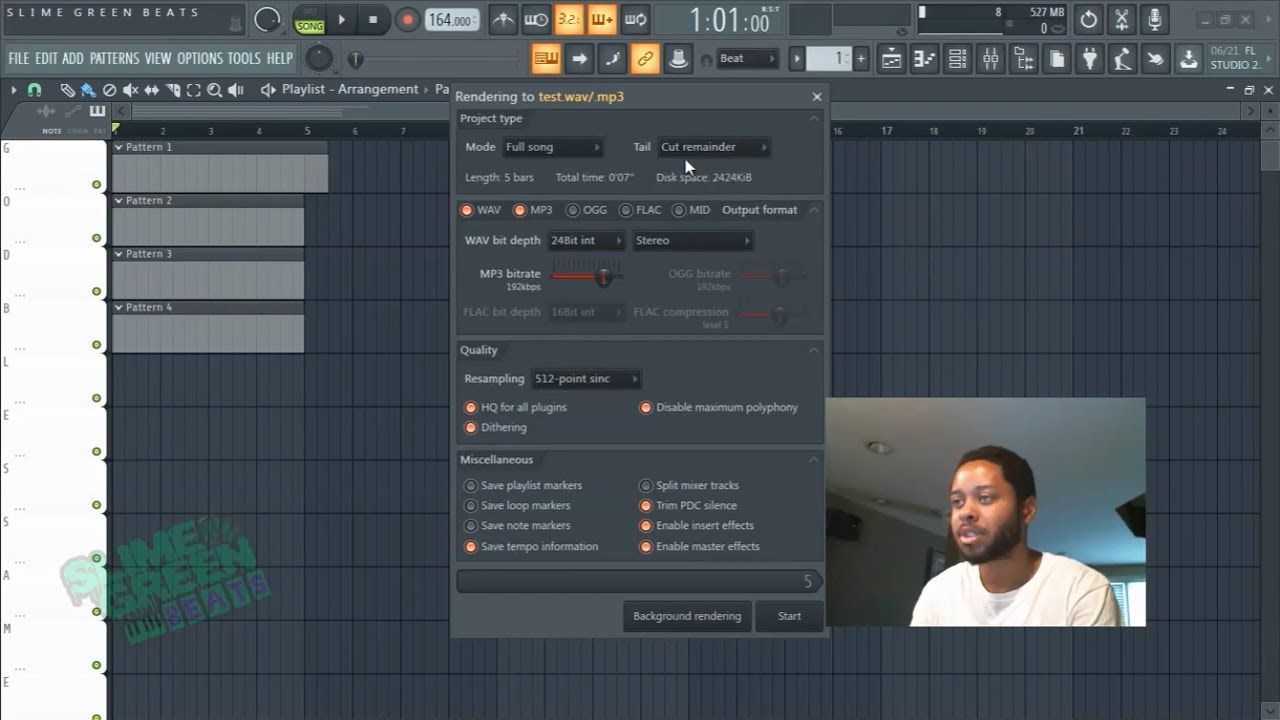Toggle the orange link icon
1280x720 pixels.
click(x=645, y=59)
